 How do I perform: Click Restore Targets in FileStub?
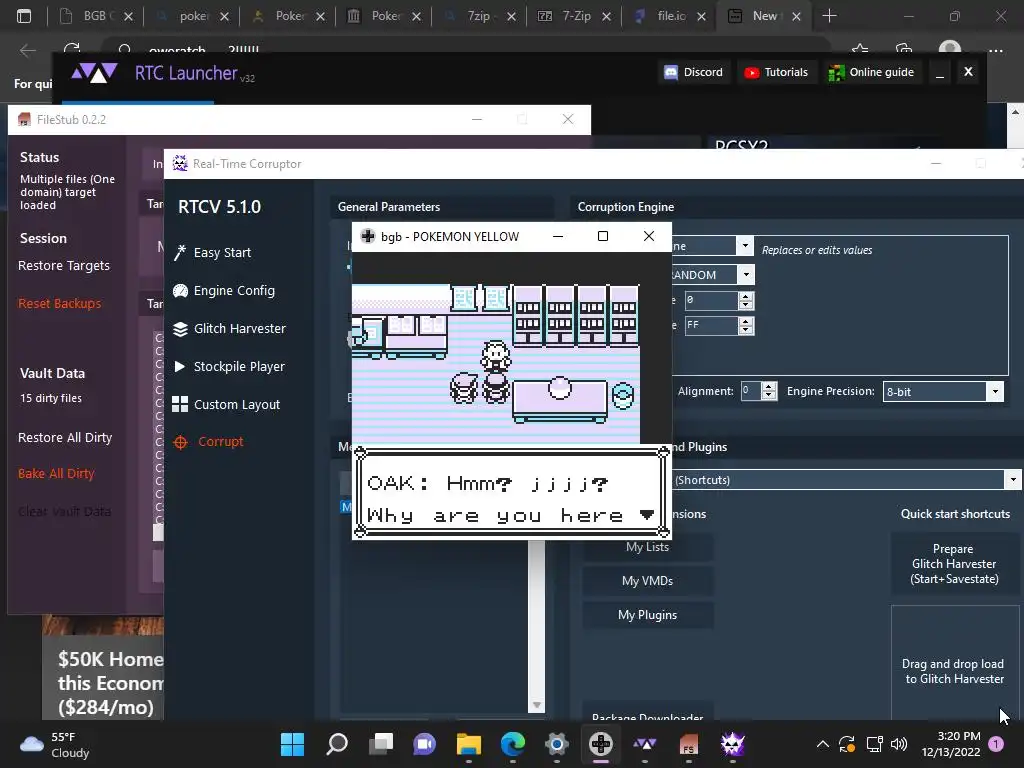pyautogui.click(x=64, y=266)
